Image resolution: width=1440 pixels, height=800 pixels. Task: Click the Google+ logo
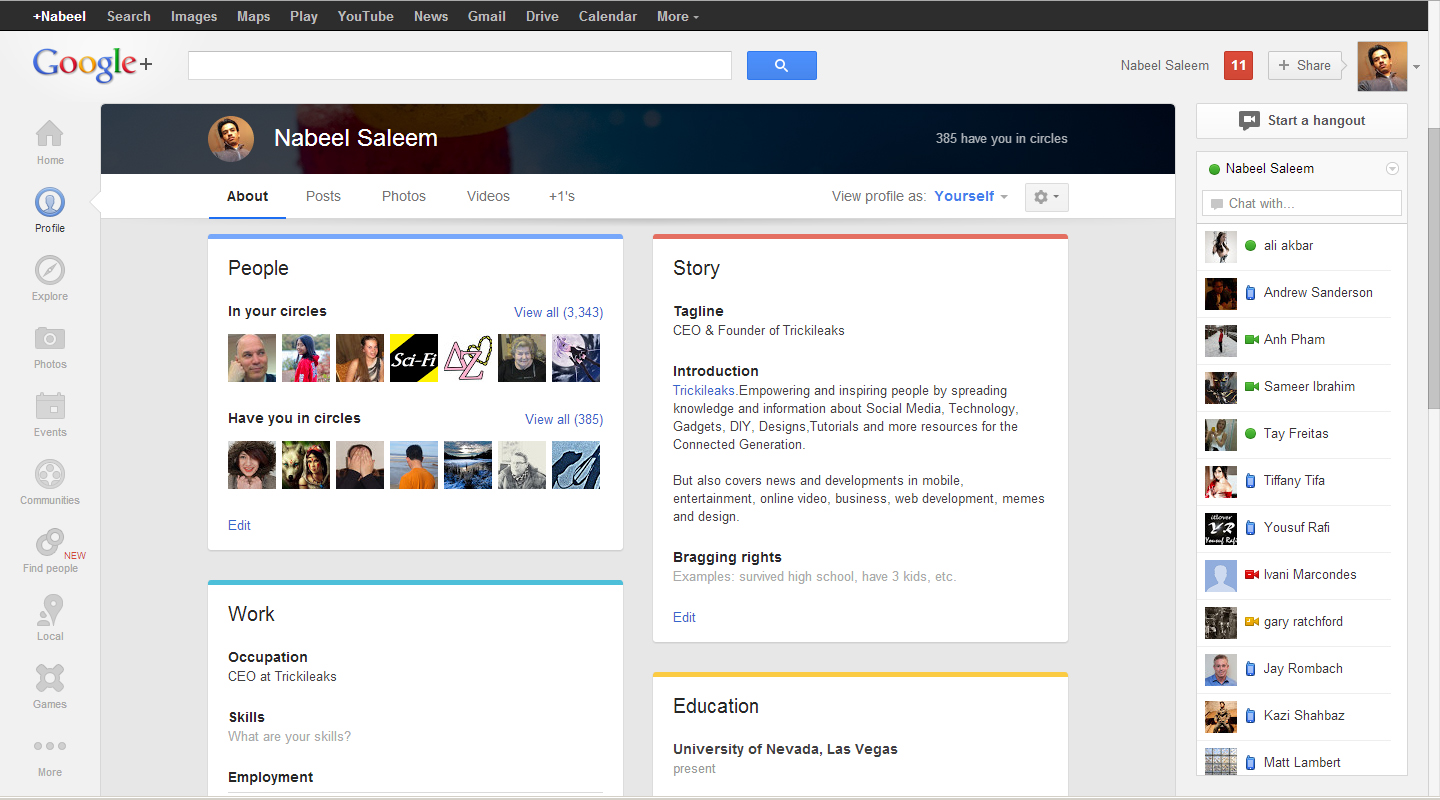[x=92, y=65]
